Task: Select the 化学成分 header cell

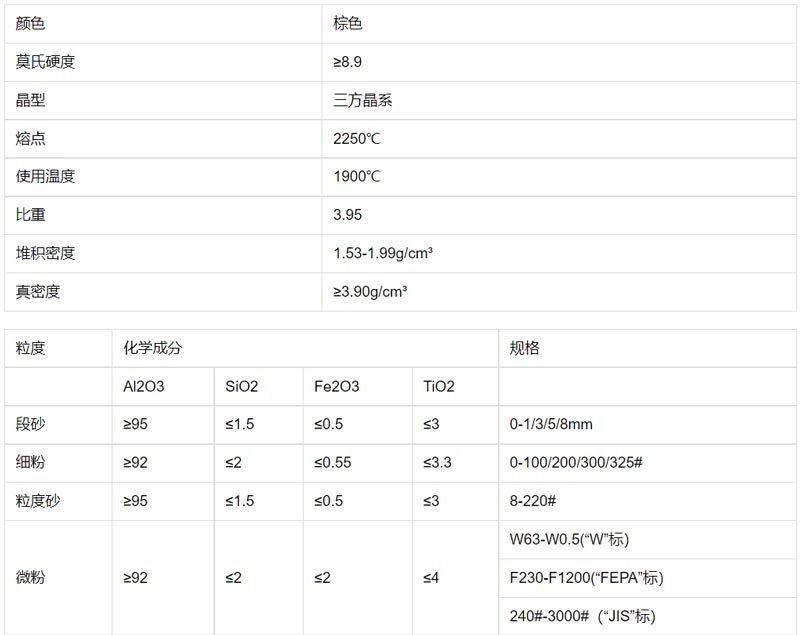Action: click(153, 348)
